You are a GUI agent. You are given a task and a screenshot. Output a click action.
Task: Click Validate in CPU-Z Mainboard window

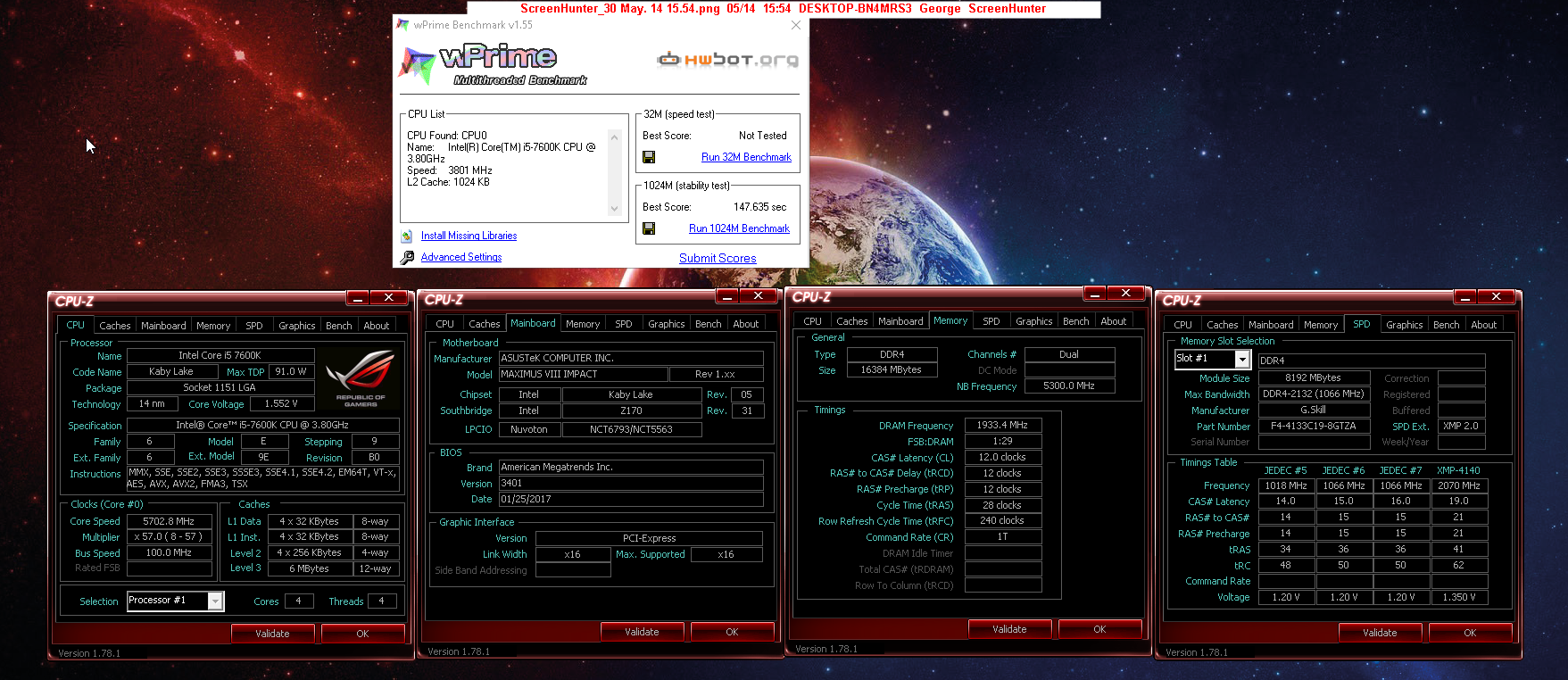click(x=642, y=632)
